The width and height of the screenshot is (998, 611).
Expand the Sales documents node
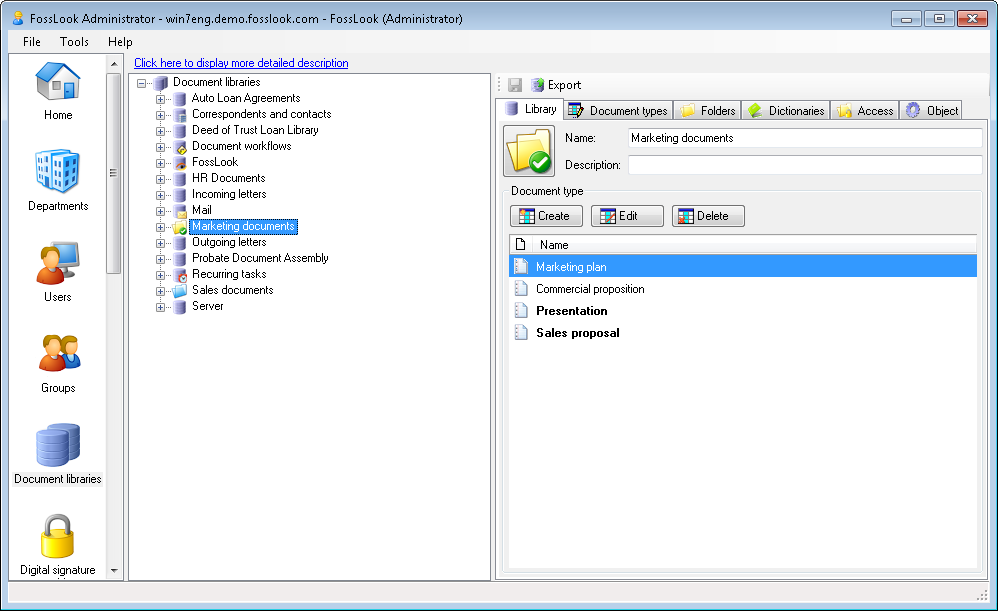click(x=160, y=291)
